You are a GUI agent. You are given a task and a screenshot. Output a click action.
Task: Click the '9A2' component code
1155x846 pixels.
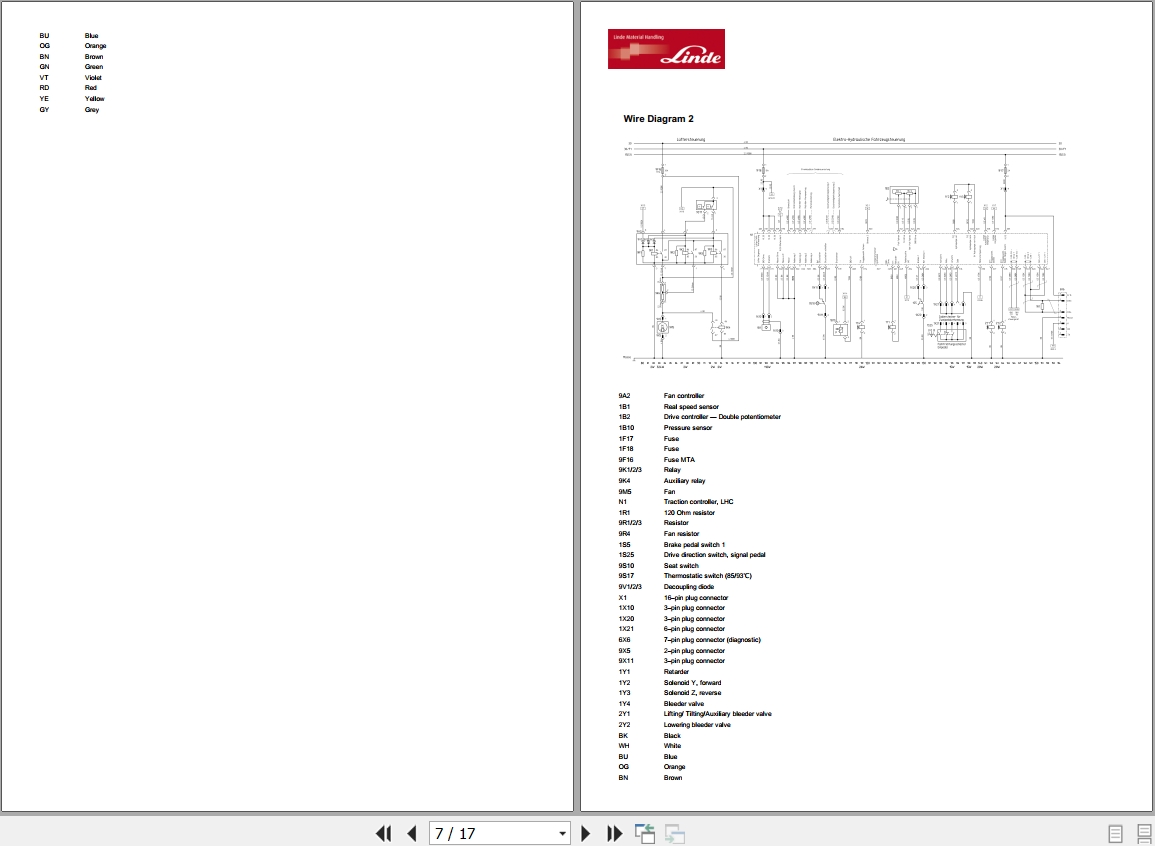[x=624, y=395]
